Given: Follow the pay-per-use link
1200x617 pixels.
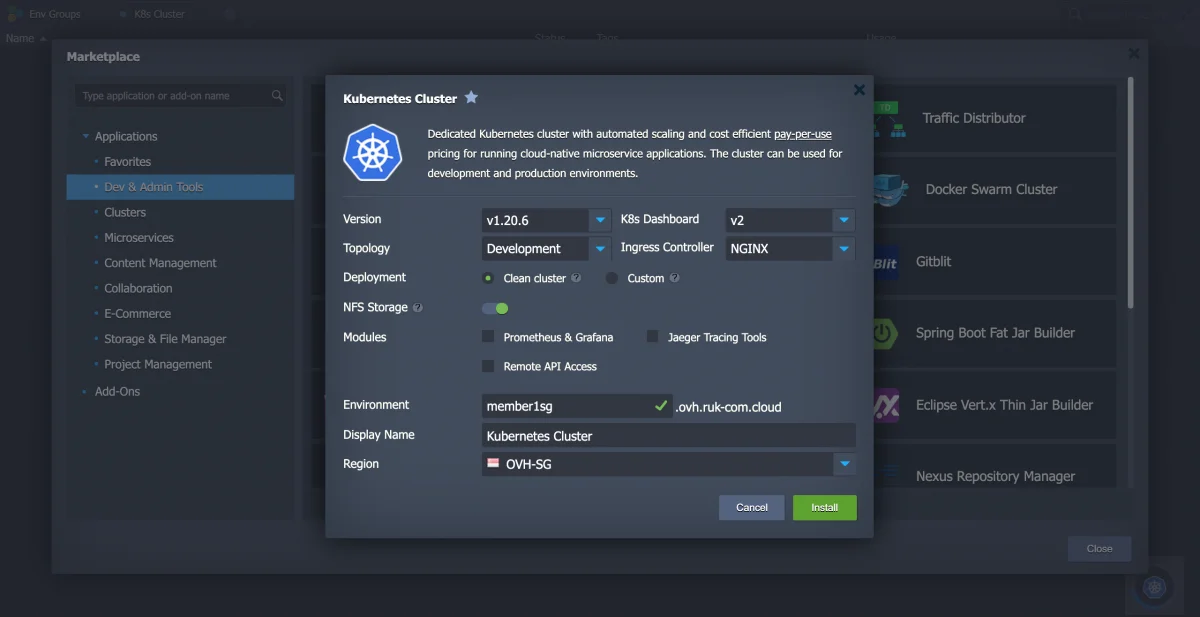Looking at the screenshot, I should coord(803,134).
